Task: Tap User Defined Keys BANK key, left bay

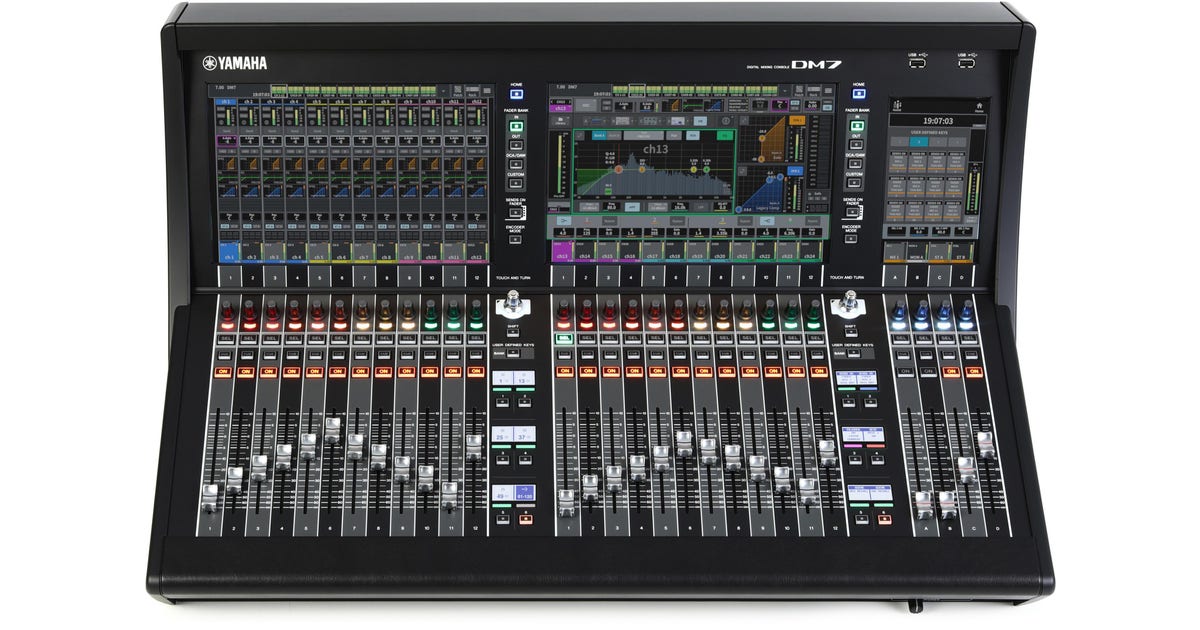Action: (x=513, y=353)
